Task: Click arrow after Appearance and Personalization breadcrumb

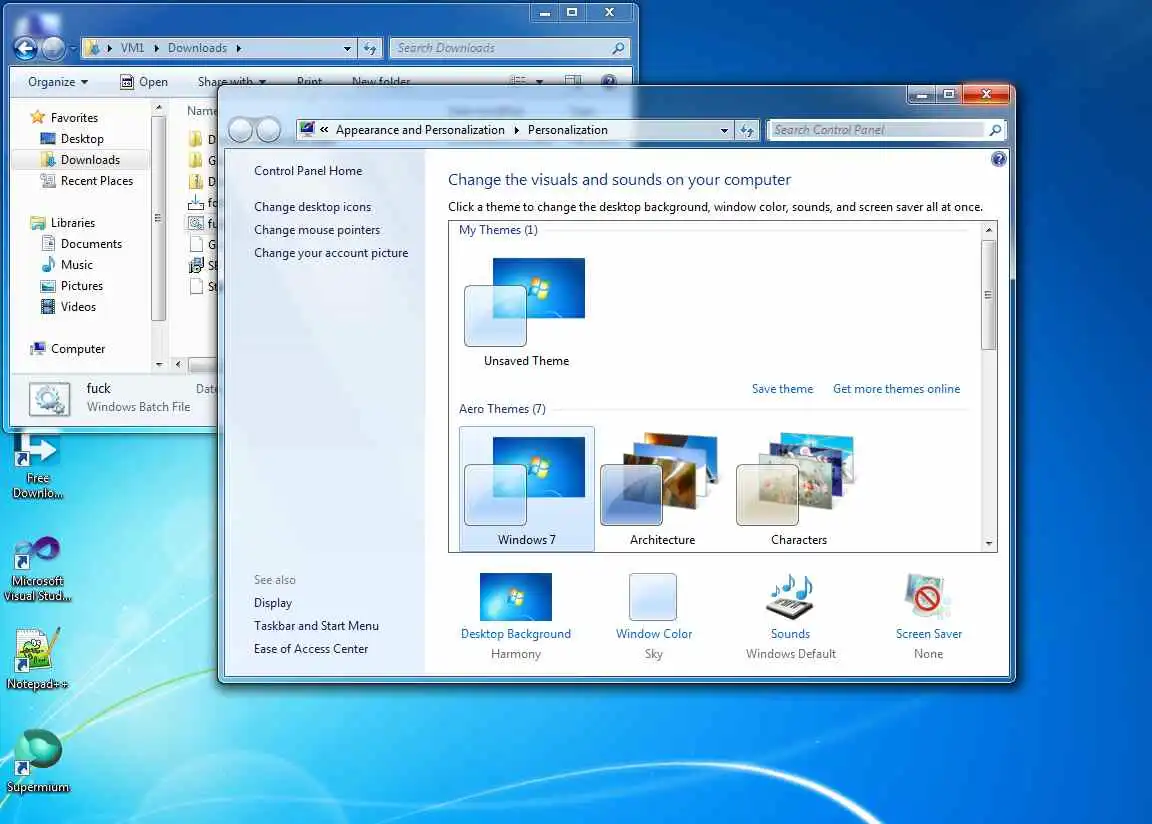Action: pyautogui.click(x=516, y=130)
